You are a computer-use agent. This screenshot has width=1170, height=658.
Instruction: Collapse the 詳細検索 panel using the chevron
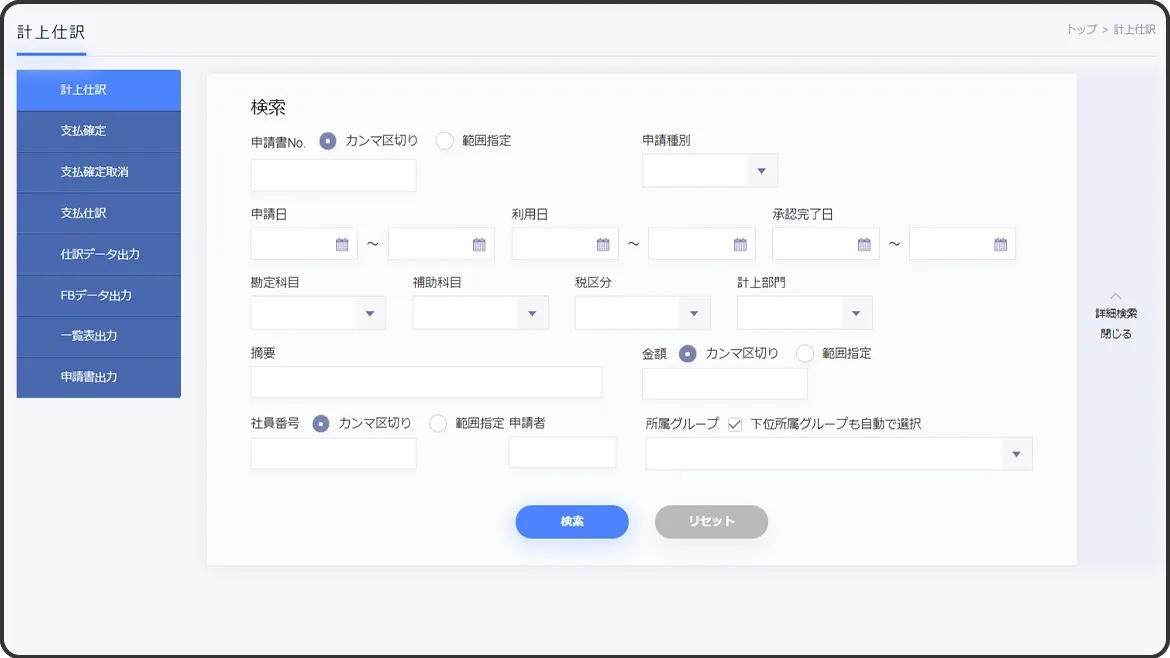(x=1116, y=296)
